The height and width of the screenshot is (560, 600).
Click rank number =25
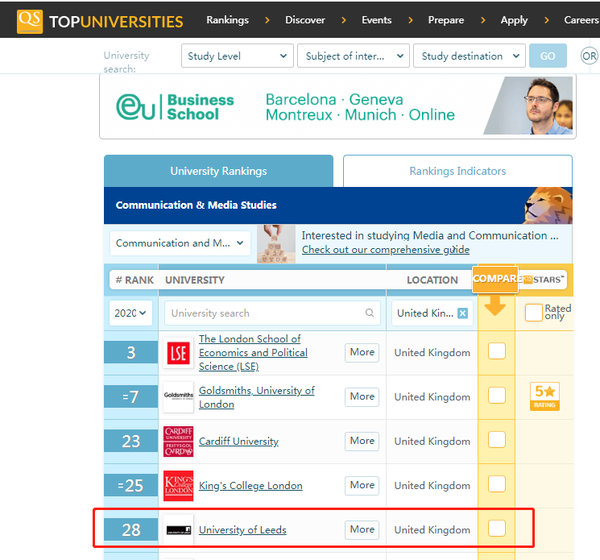pyautogui.click(x=131, y=485)
